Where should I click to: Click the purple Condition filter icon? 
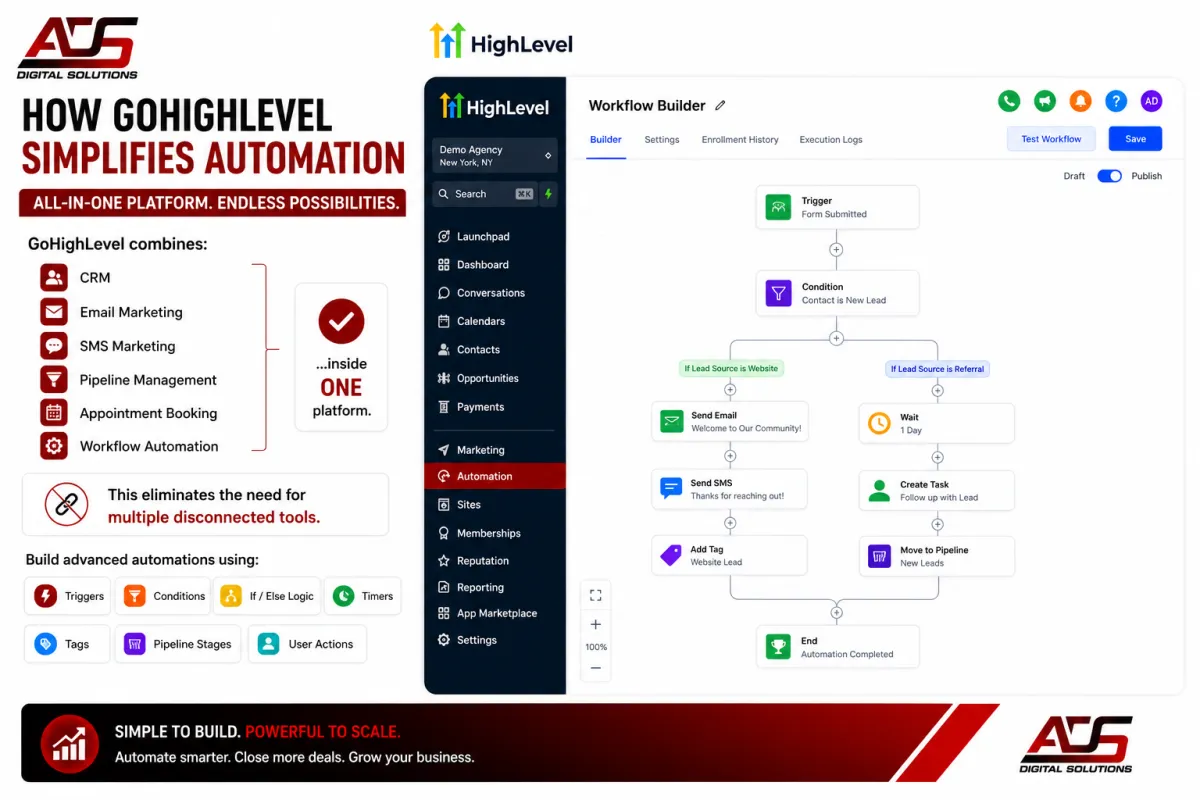click(778, 293)
